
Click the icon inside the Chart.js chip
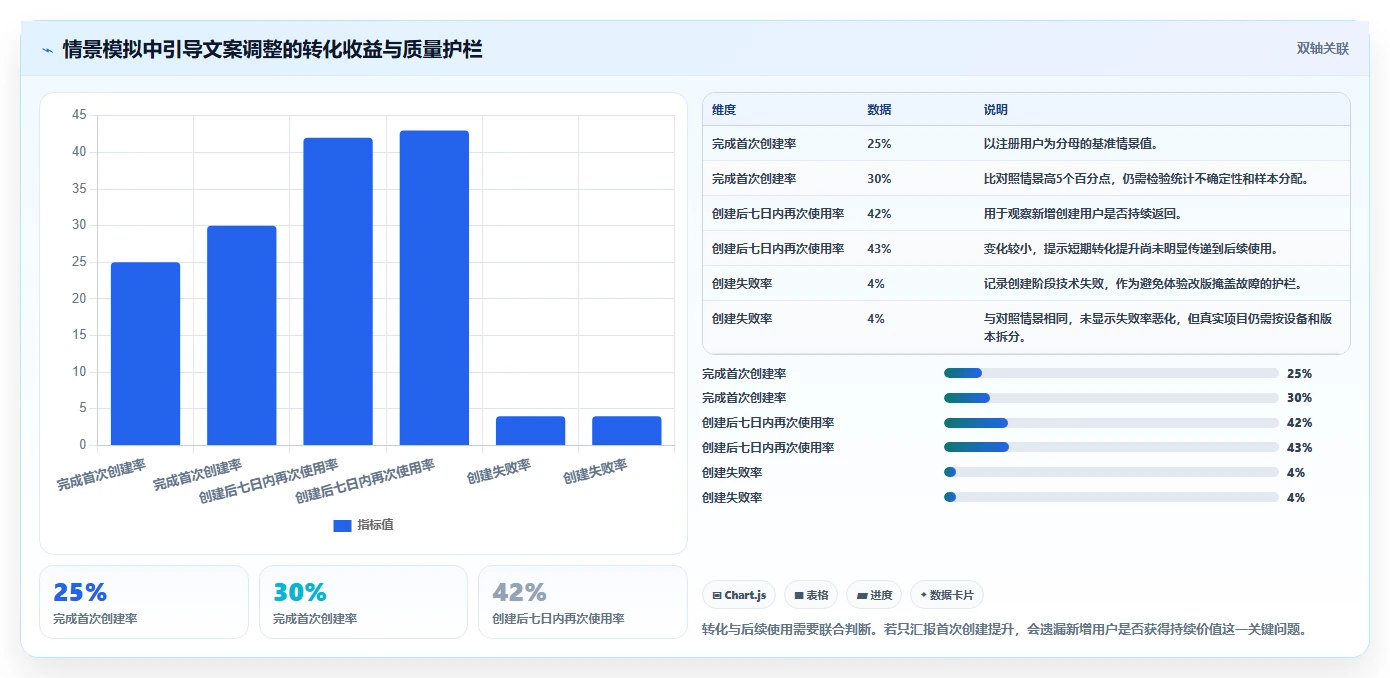click(x=717, y=595)
